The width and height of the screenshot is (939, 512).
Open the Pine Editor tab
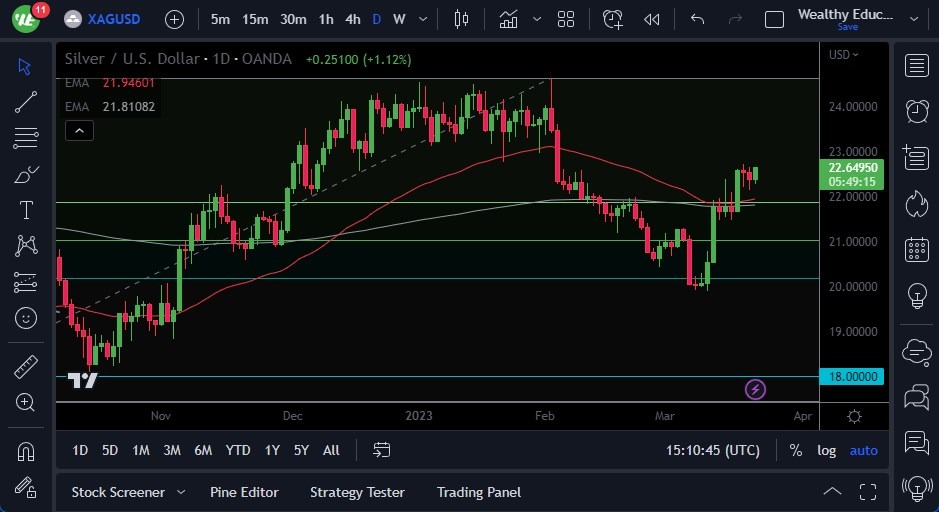point(244,492)
